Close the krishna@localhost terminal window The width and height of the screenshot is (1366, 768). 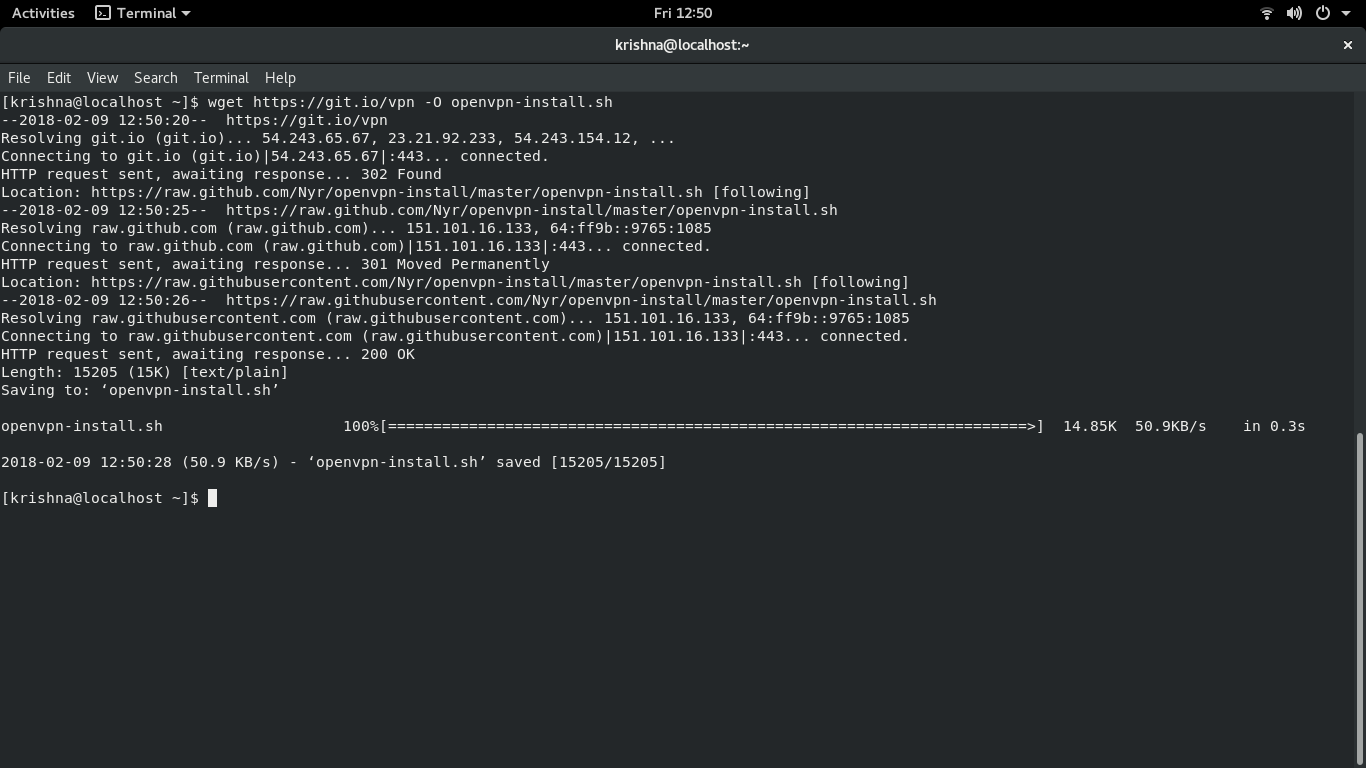[1347, 44]
